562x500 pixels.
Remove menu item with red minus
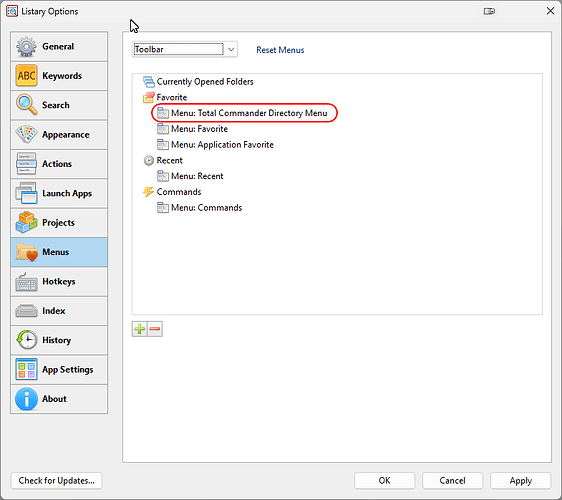pyautogui.click(x=155, y=329)
